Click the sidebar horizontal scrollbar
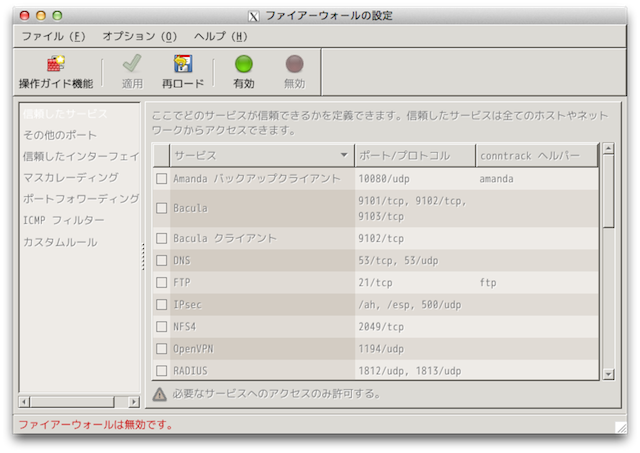This screenshot has height=453, width=640. (x=80, y=401)
